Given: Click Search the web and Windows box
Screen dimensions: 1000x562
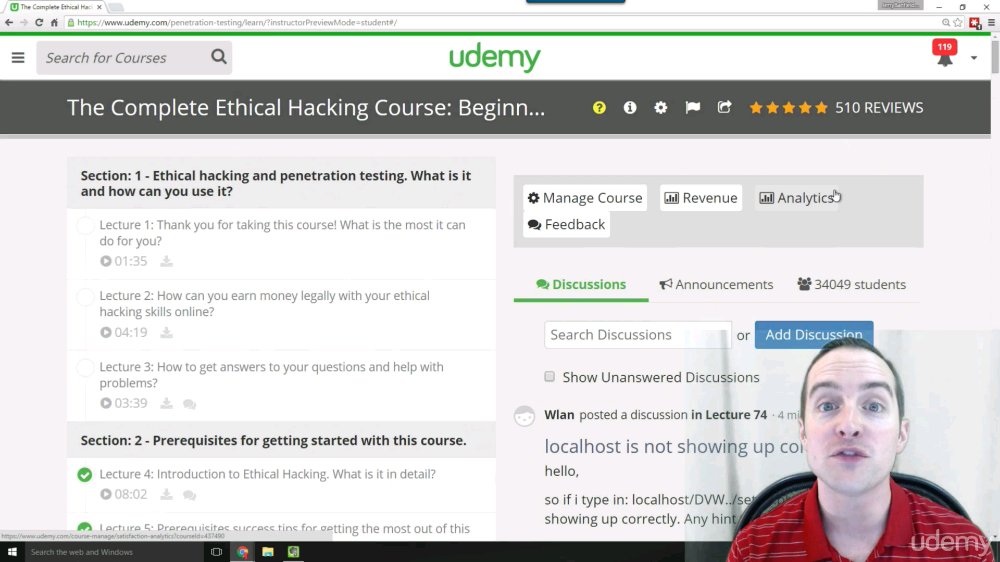Looking at the screenshot, I should [115, 552].
